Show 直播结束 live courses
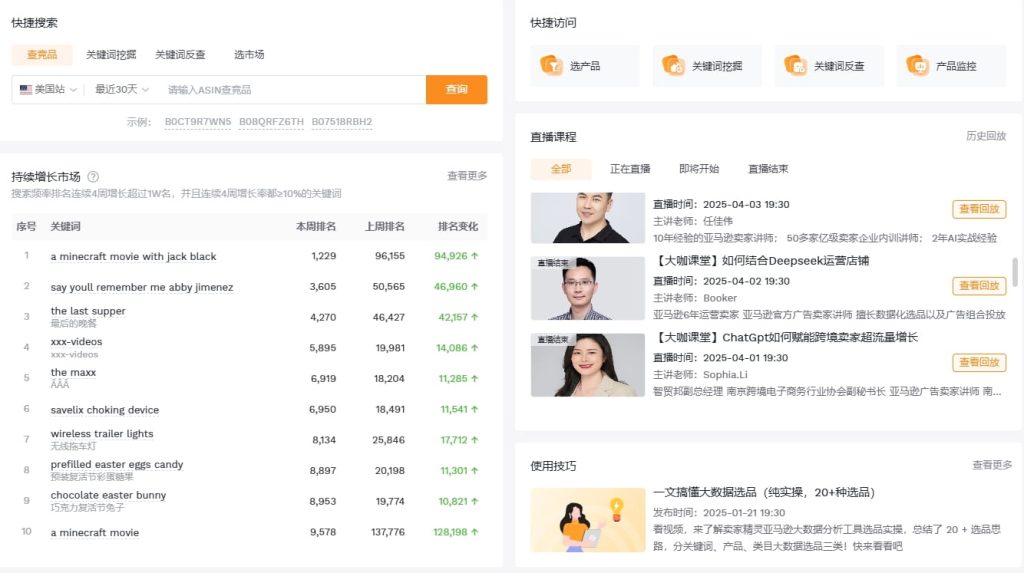Viewport: 1024px width, 573px height. [768, 169]
